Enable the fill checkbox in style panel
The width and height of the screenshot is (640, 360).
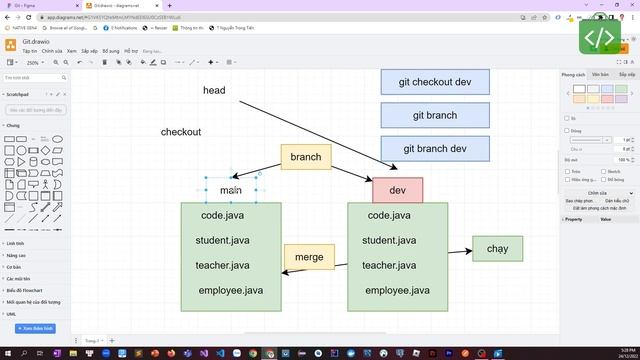click(567, 118)
